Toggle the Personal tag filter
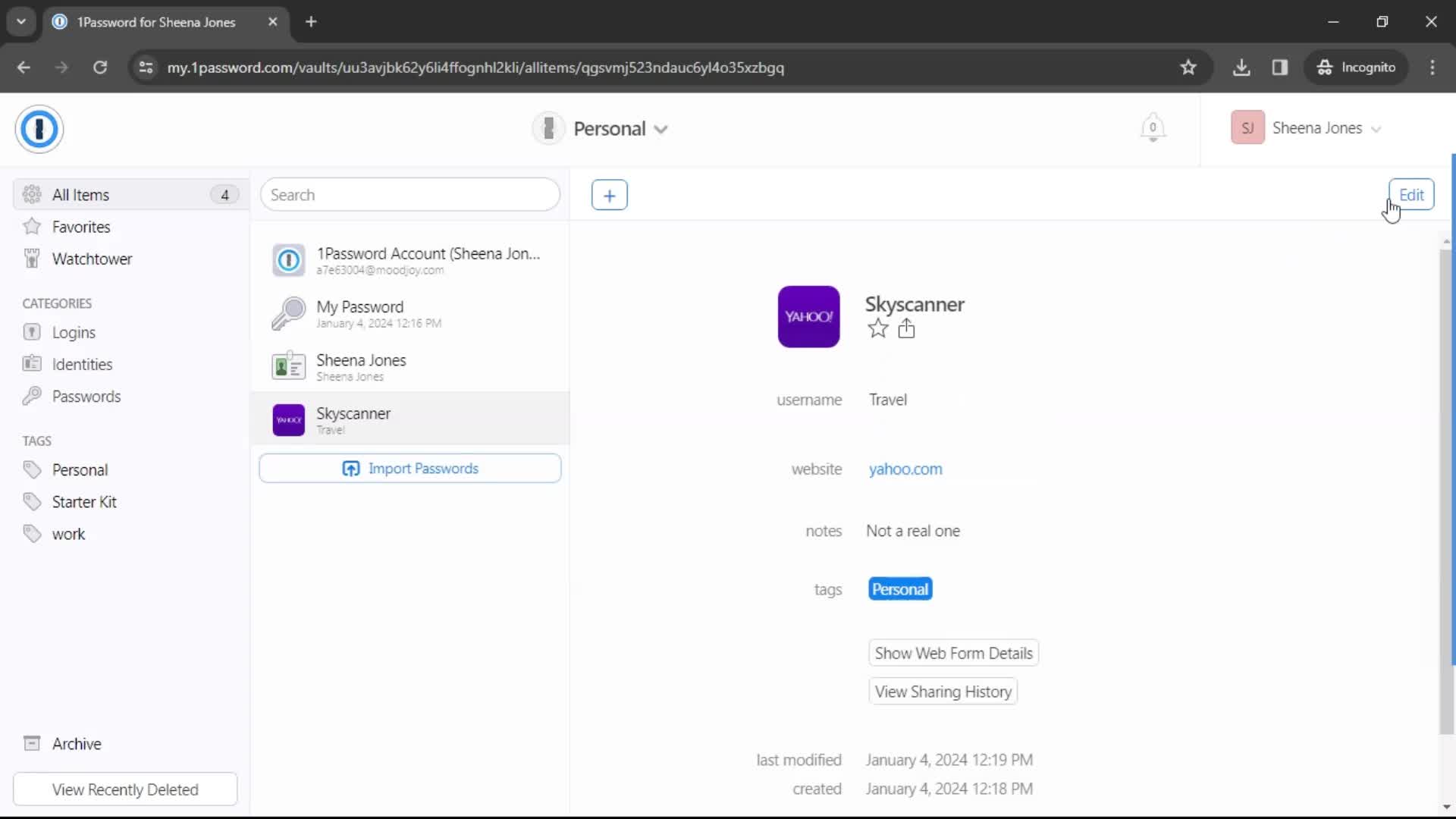Image resolution: width=1456 pixels, height=819 pixels. tap(79, 470)
